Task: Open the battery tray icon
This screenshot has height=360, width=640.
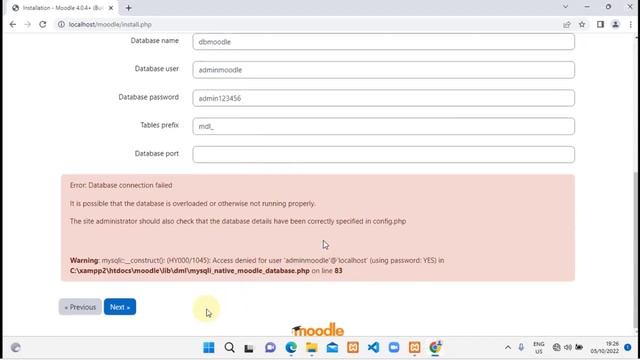Action: (579, 347)
